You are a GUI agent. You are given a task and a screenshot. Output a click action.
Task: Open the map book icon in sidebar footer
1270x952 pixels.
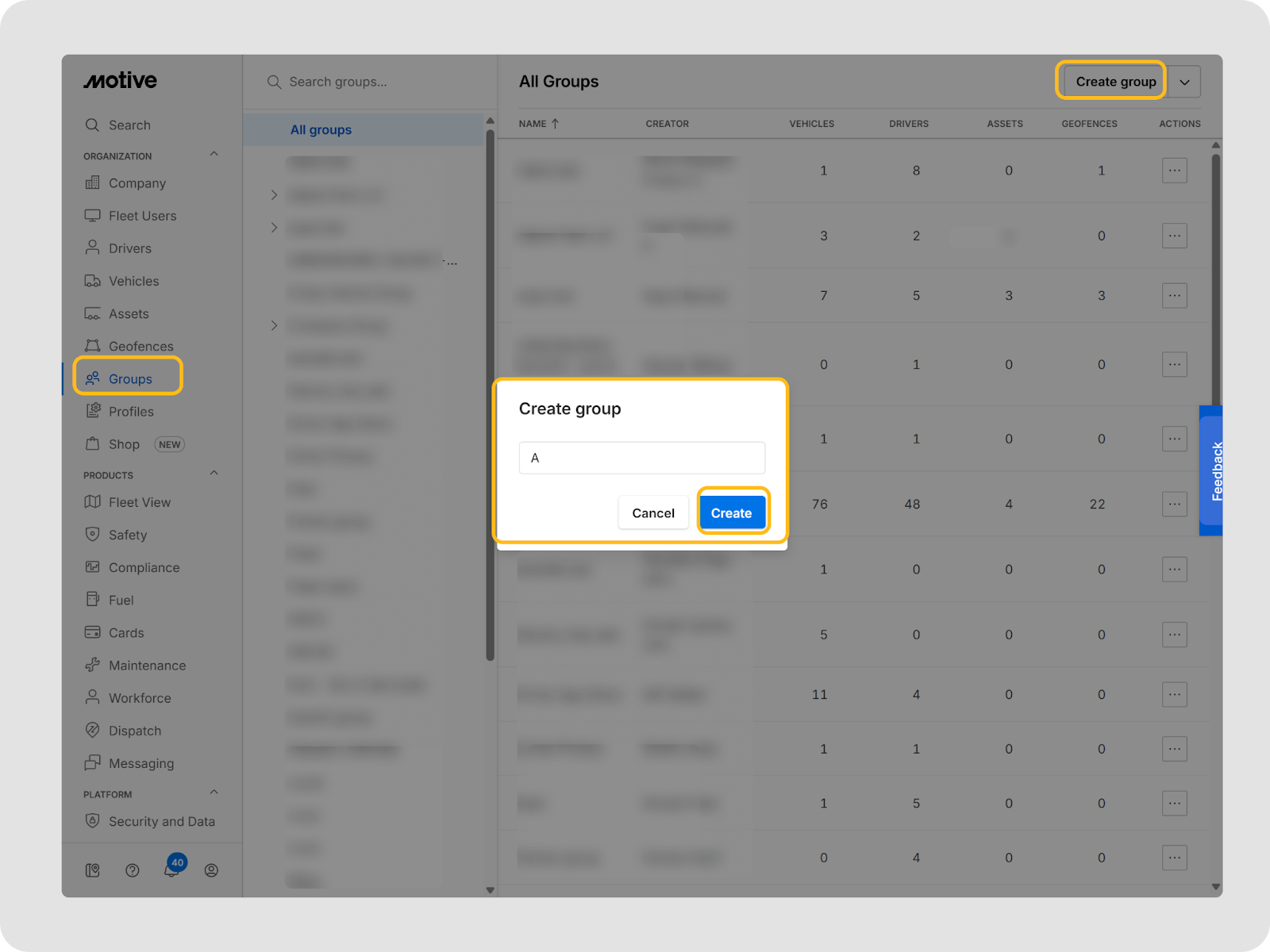[93, 870]
